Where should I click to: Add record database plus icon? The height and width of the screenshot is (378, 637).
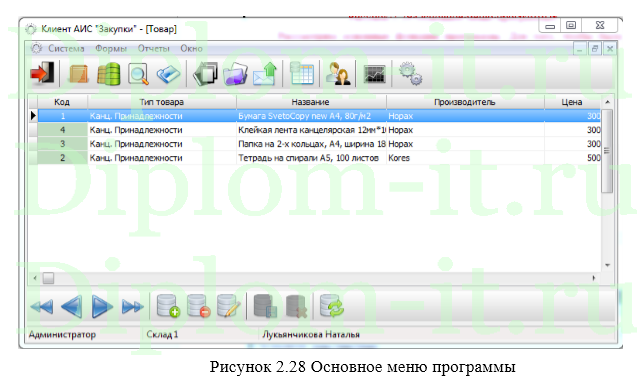click(x=168, y=306)
